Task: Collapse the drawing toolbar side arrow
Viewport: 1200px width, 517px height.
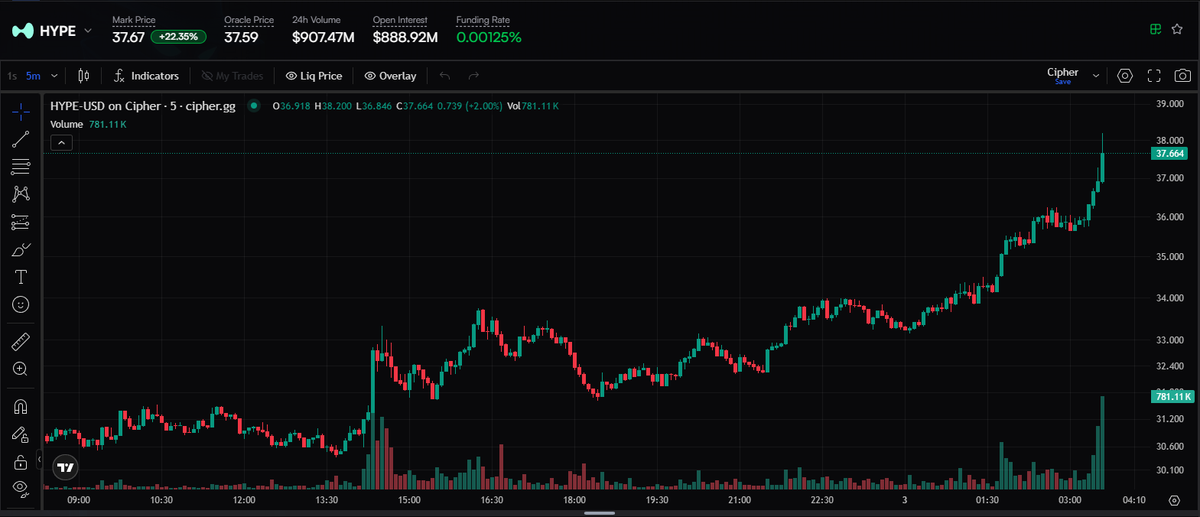Action: pyautogui.click(x=39, y=460)
